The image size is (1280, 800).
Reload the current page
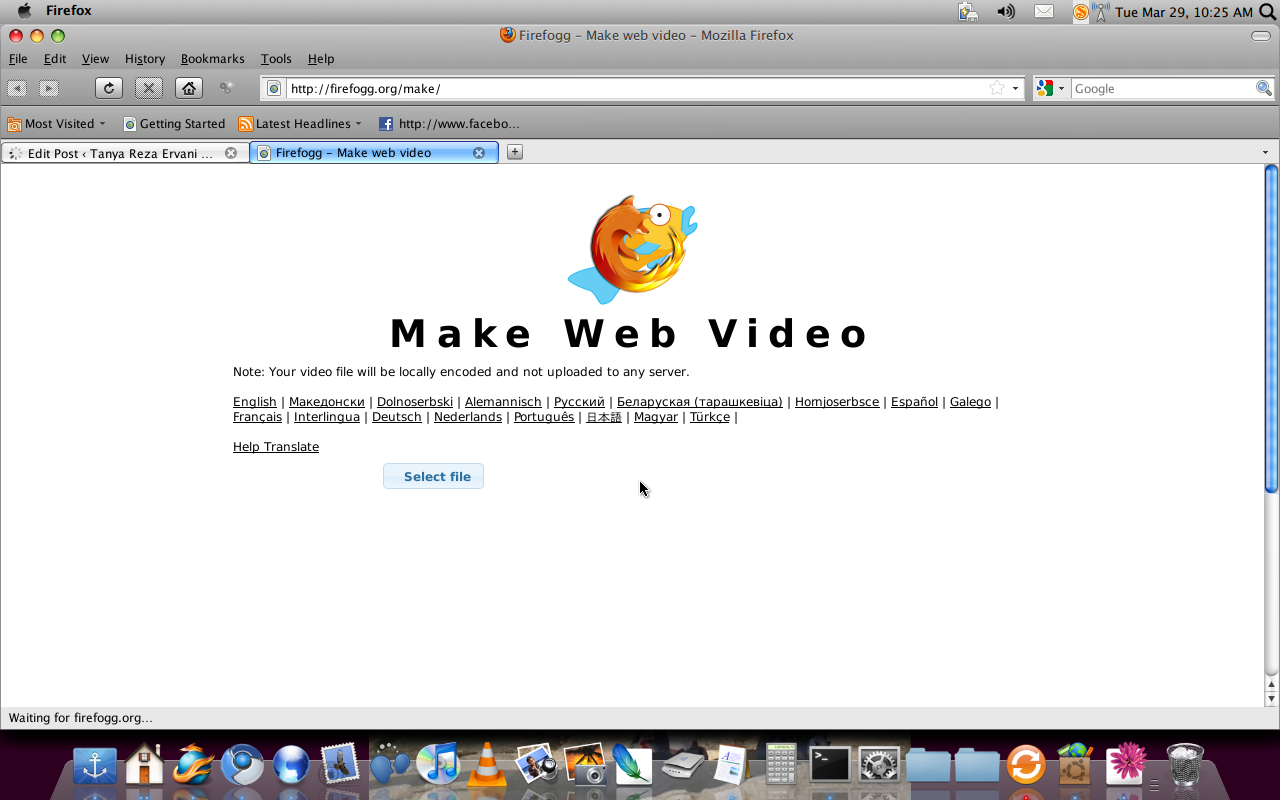coord(109,88)
